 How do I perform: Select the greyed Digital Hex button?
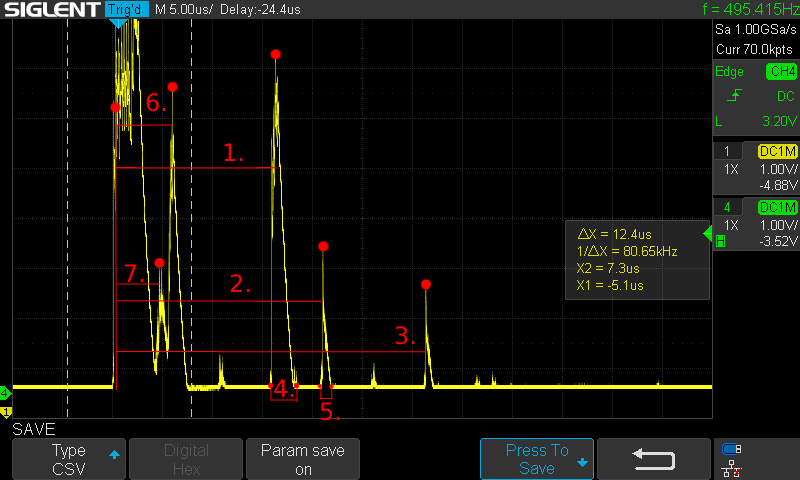[186, 459]
